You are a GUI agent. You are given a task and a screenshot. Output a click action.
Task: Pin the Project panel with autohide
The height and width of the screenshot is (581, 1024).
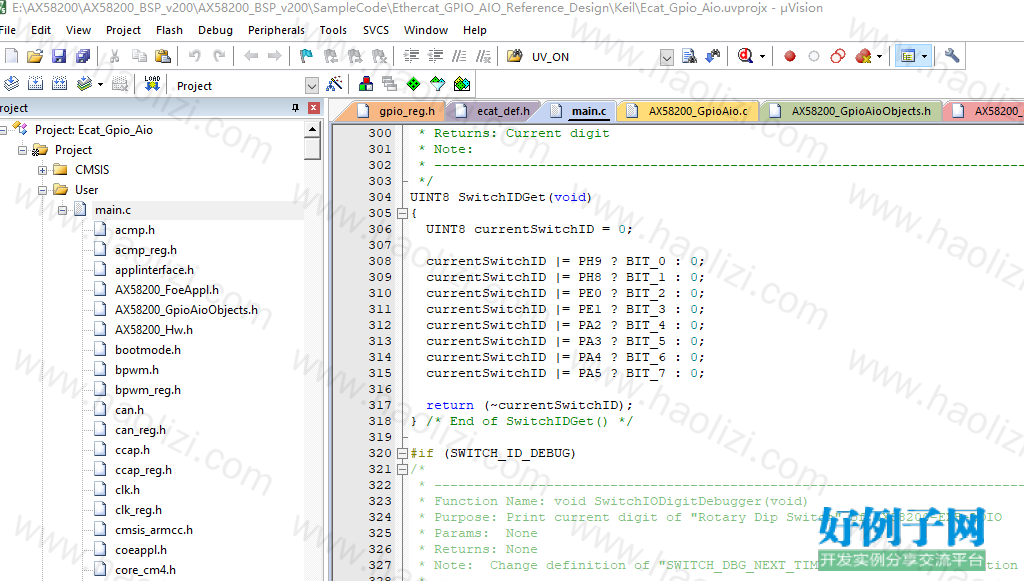coord(295,108)
